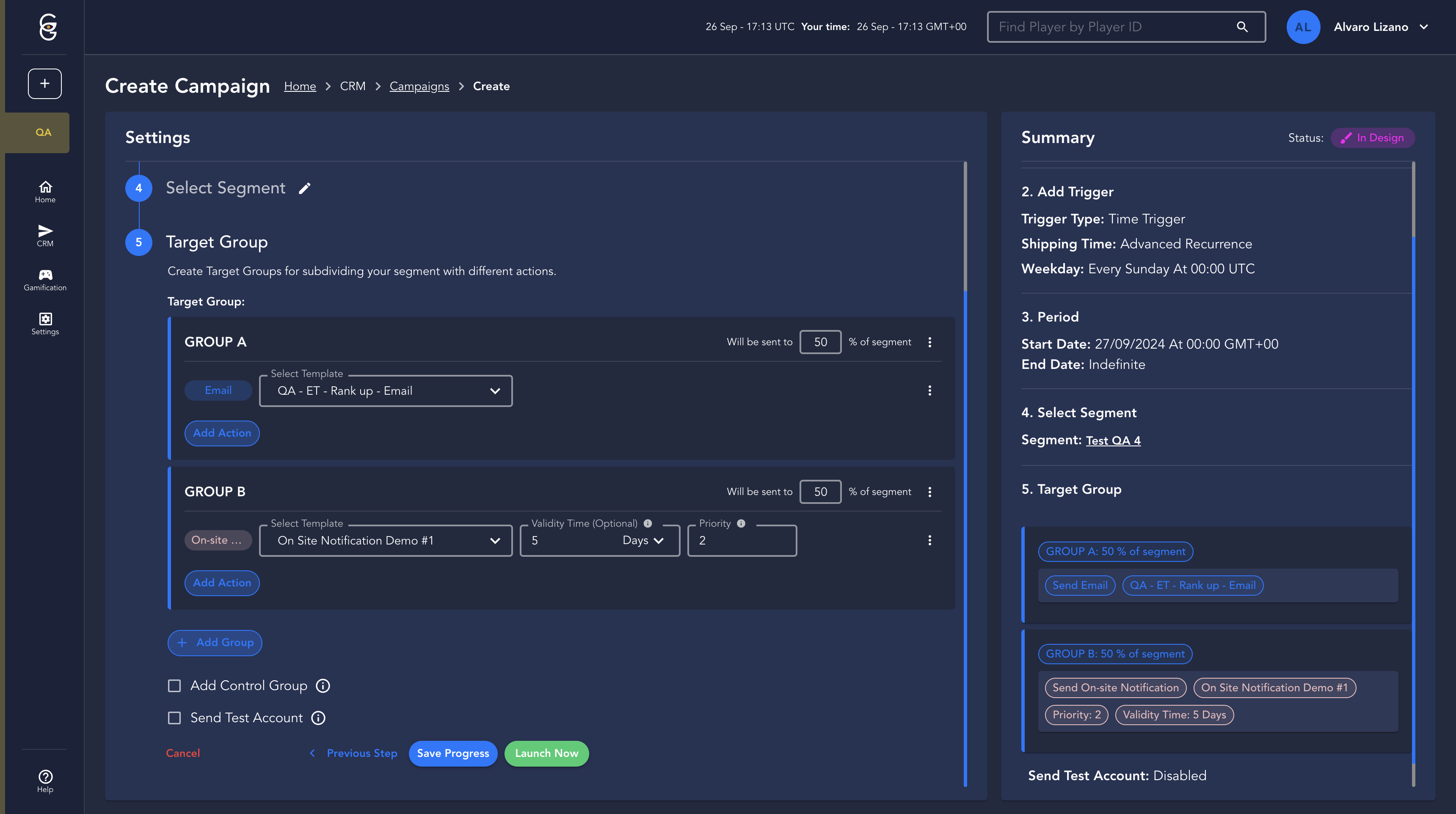
Task: Open the on-site action row's three-dot menu
Action: (x=929, y=541)
